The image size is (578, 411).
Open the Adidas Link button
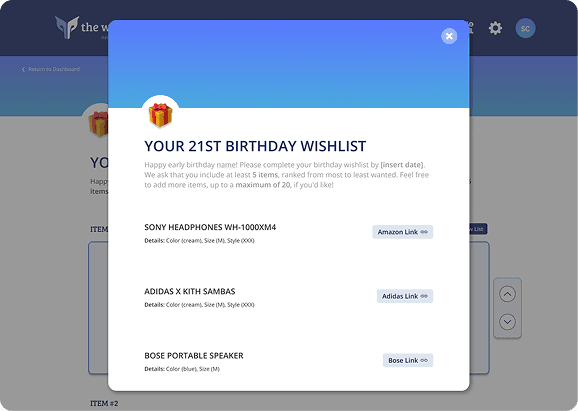coord(405,296)
